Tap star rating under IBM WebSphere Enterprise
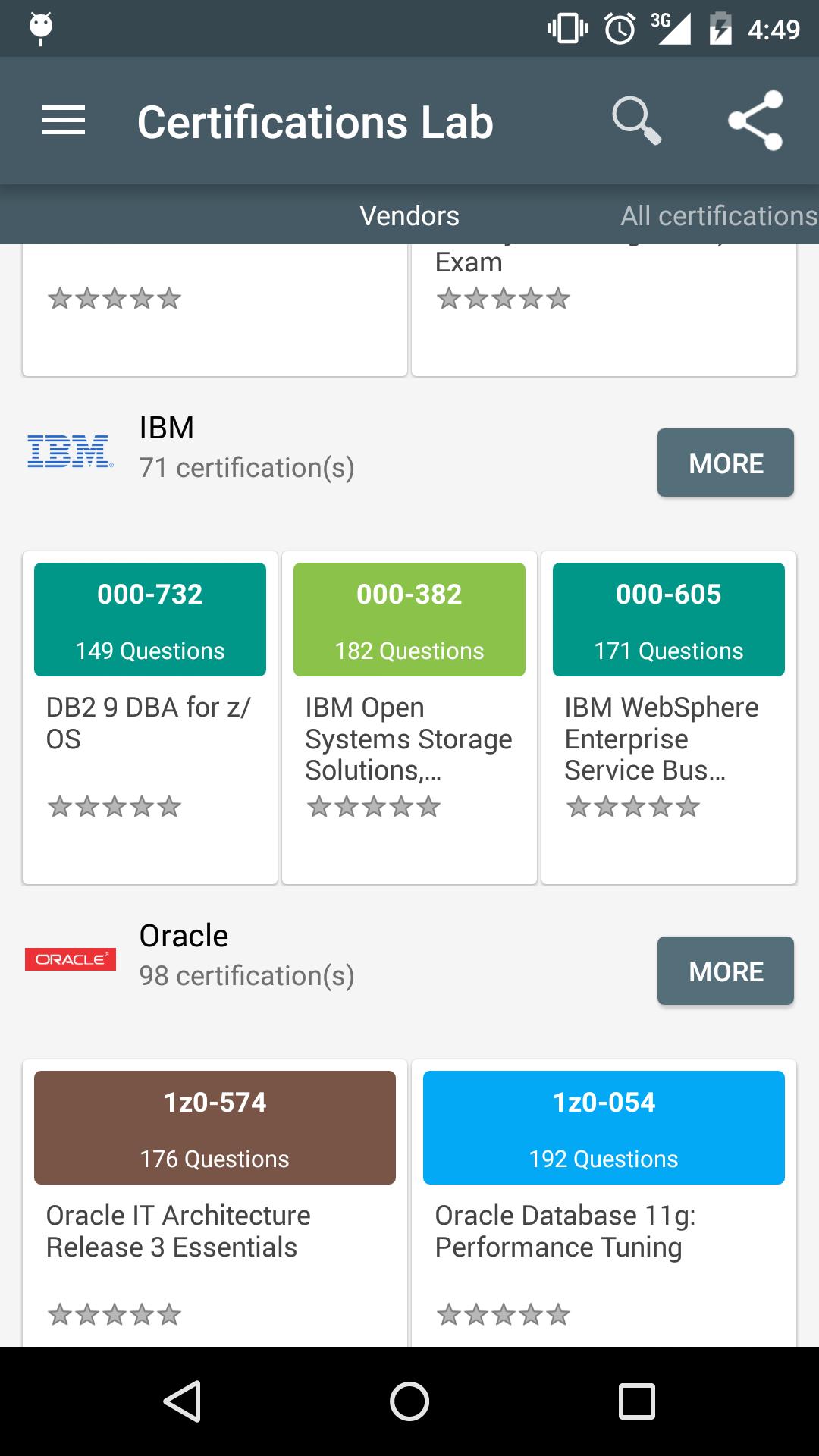The image size is (819, 1456). coord(633,806)
